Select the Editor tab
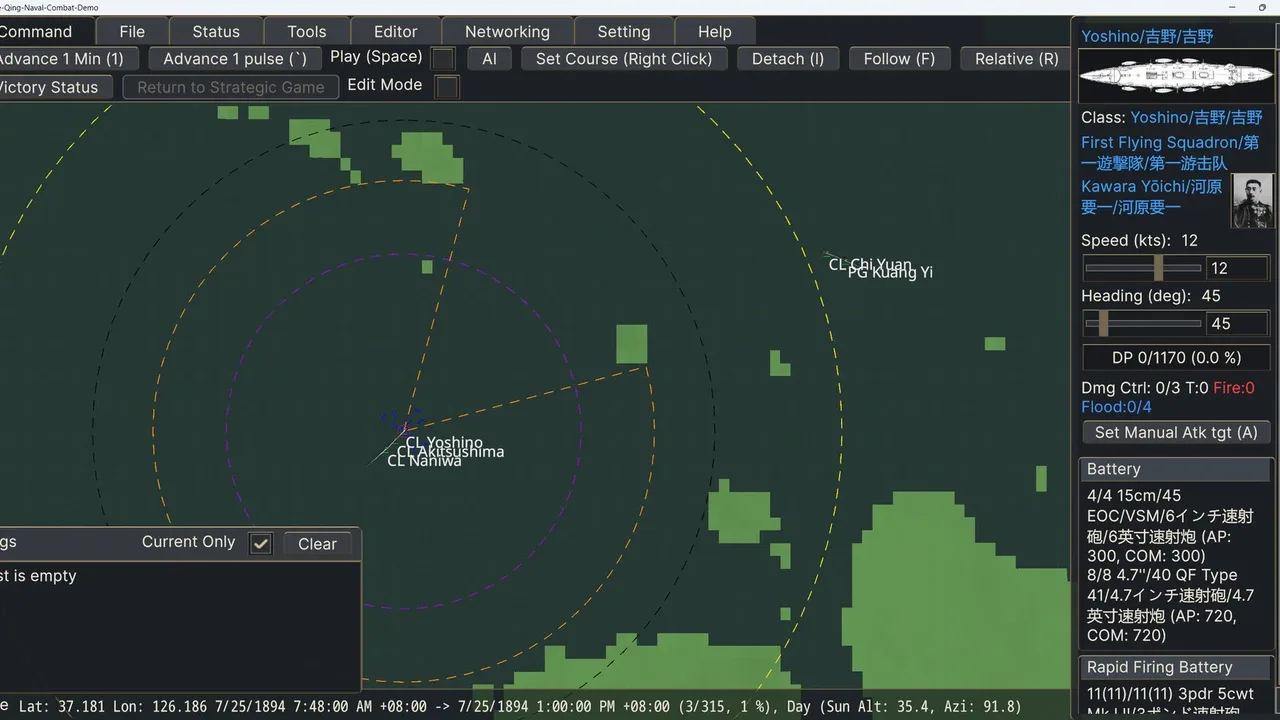 tap(395, 32)
